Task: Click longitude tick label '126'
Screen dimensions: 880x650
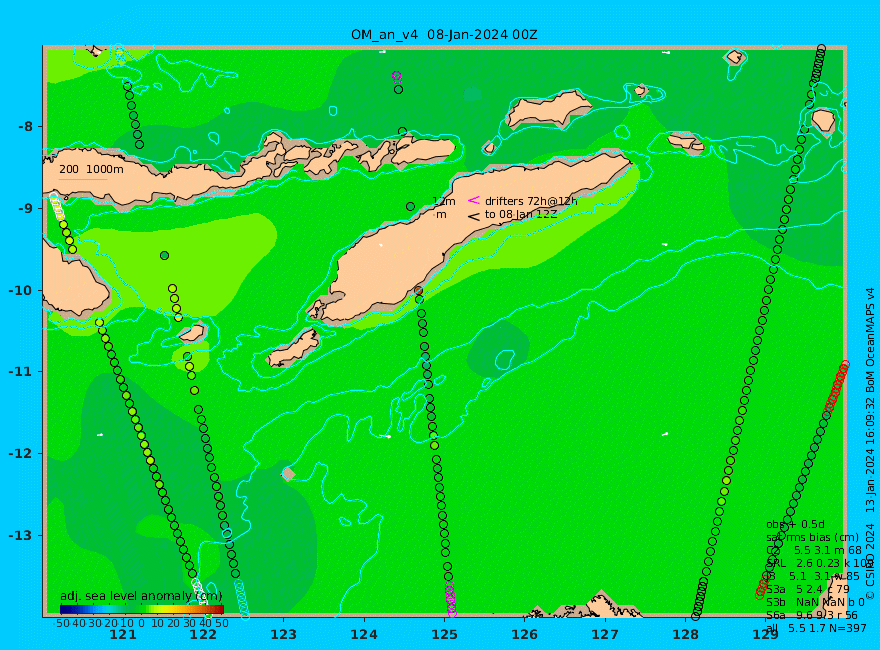Action: point(525,635)
